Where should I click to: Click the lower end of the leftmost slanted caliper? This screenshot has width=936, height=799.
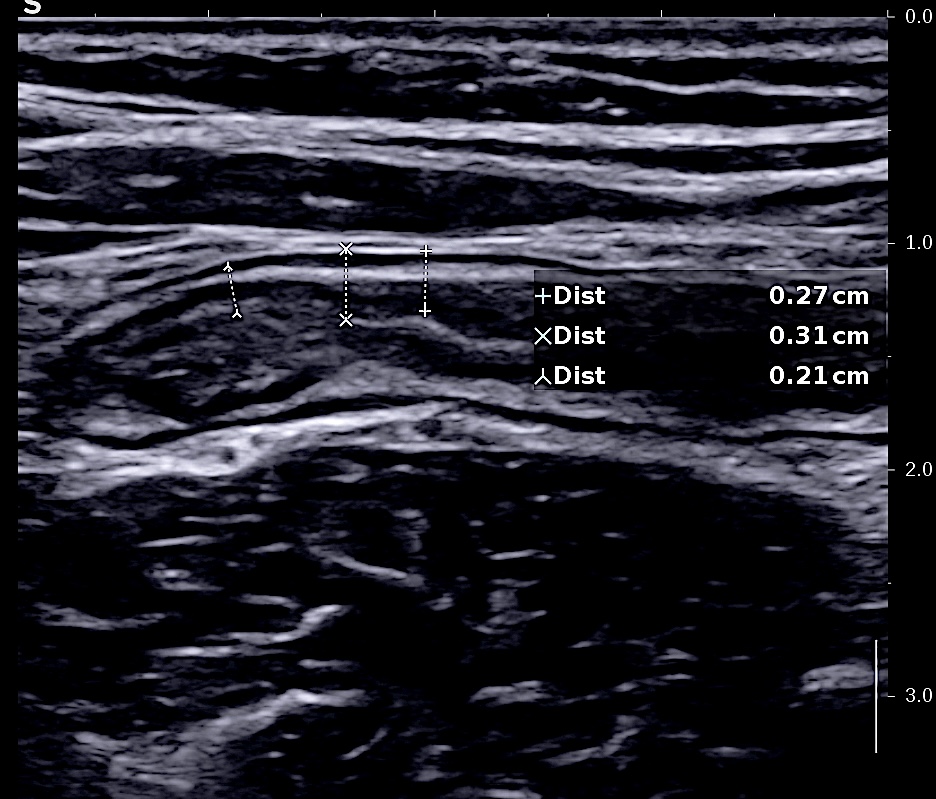[237, 314]
